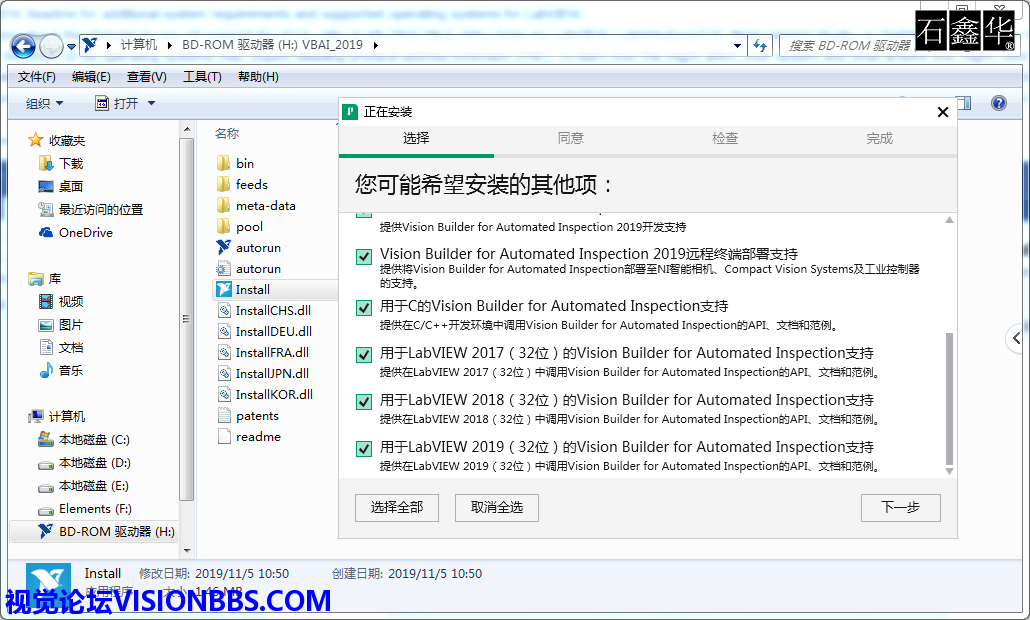This screenshot has width=1030, height=620.
Task: Open the 编辑(E) menu
Action: click(x=91, y=77)
